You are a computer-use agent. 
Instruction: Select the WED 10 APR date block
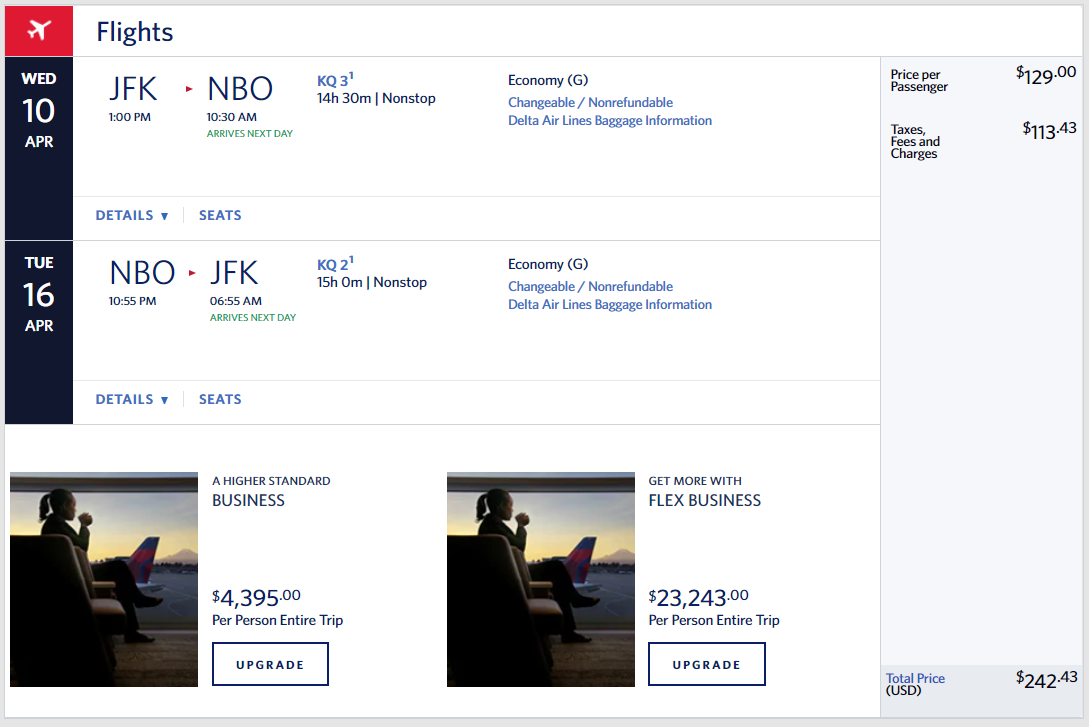(x=39, y=110)
